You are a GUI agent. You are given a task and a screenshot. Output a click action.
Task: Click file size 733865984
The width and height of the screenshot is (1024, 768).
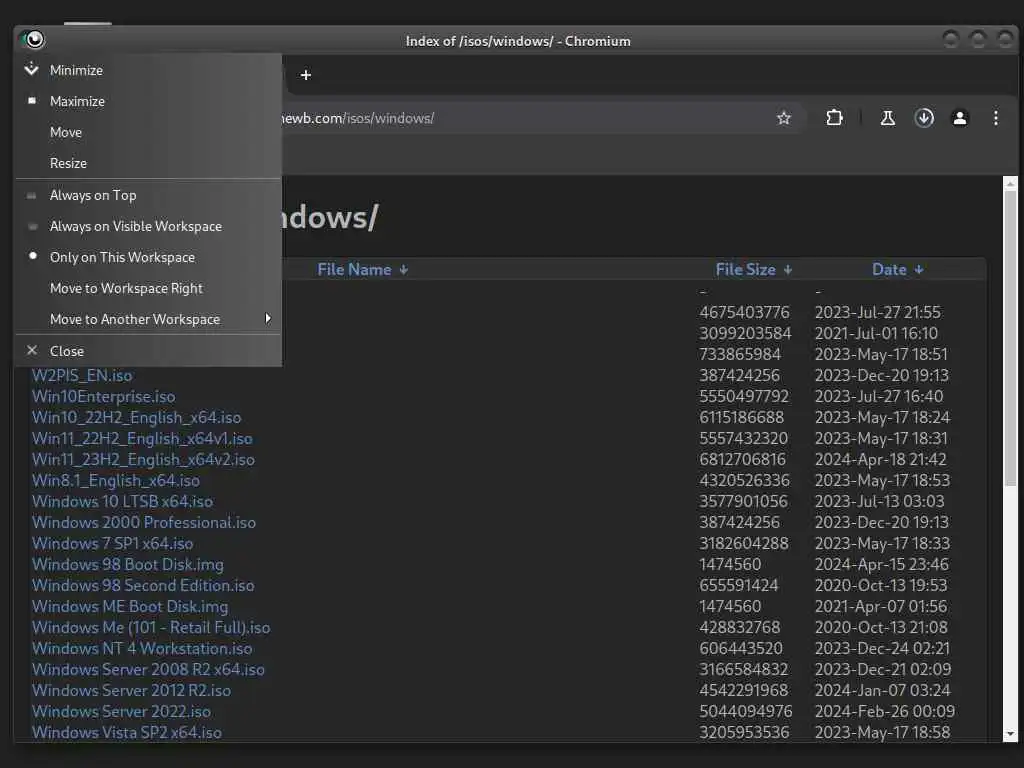tap(740, 355)
